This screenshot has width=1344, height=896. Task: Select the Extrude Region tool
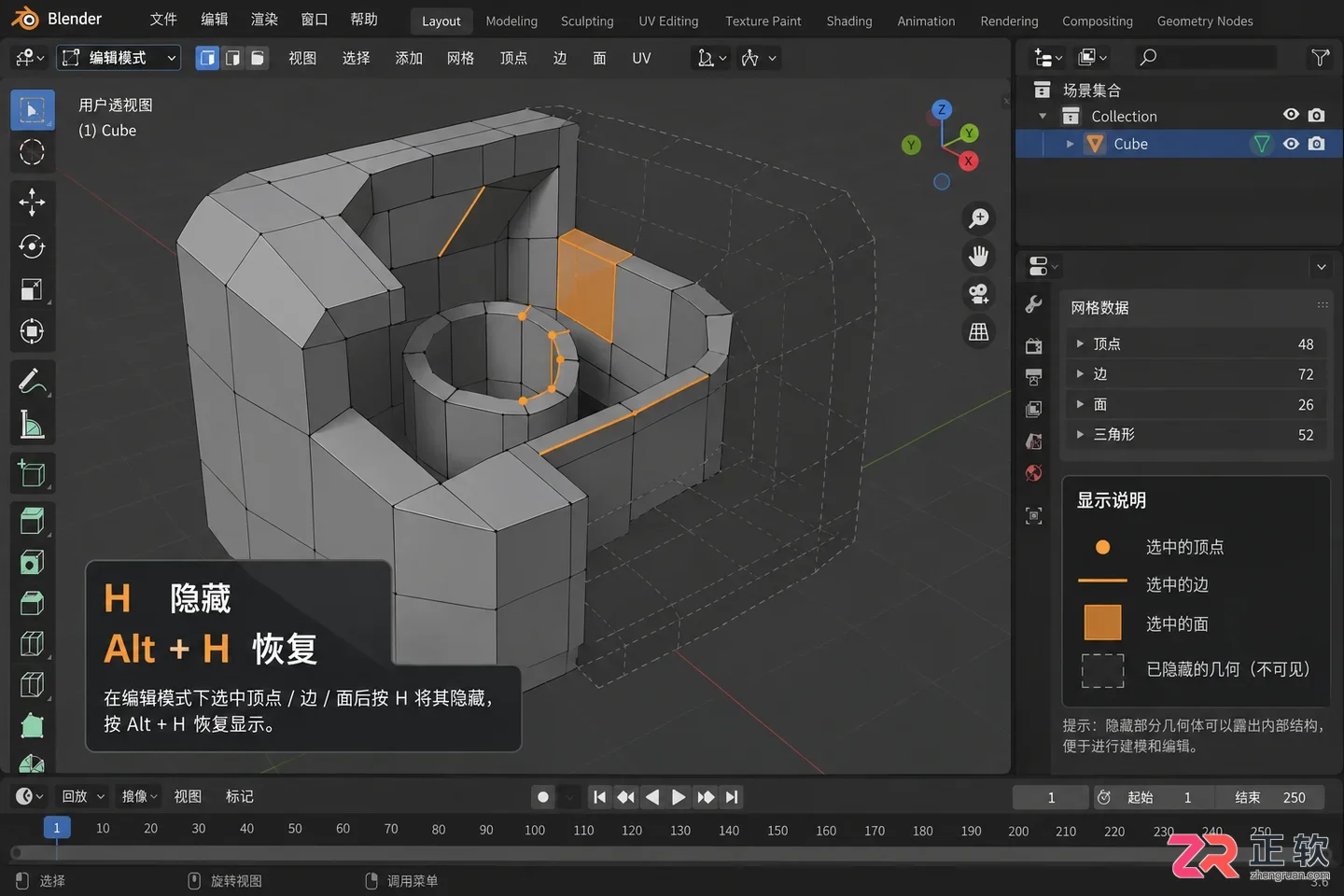[x=32, y=521]
